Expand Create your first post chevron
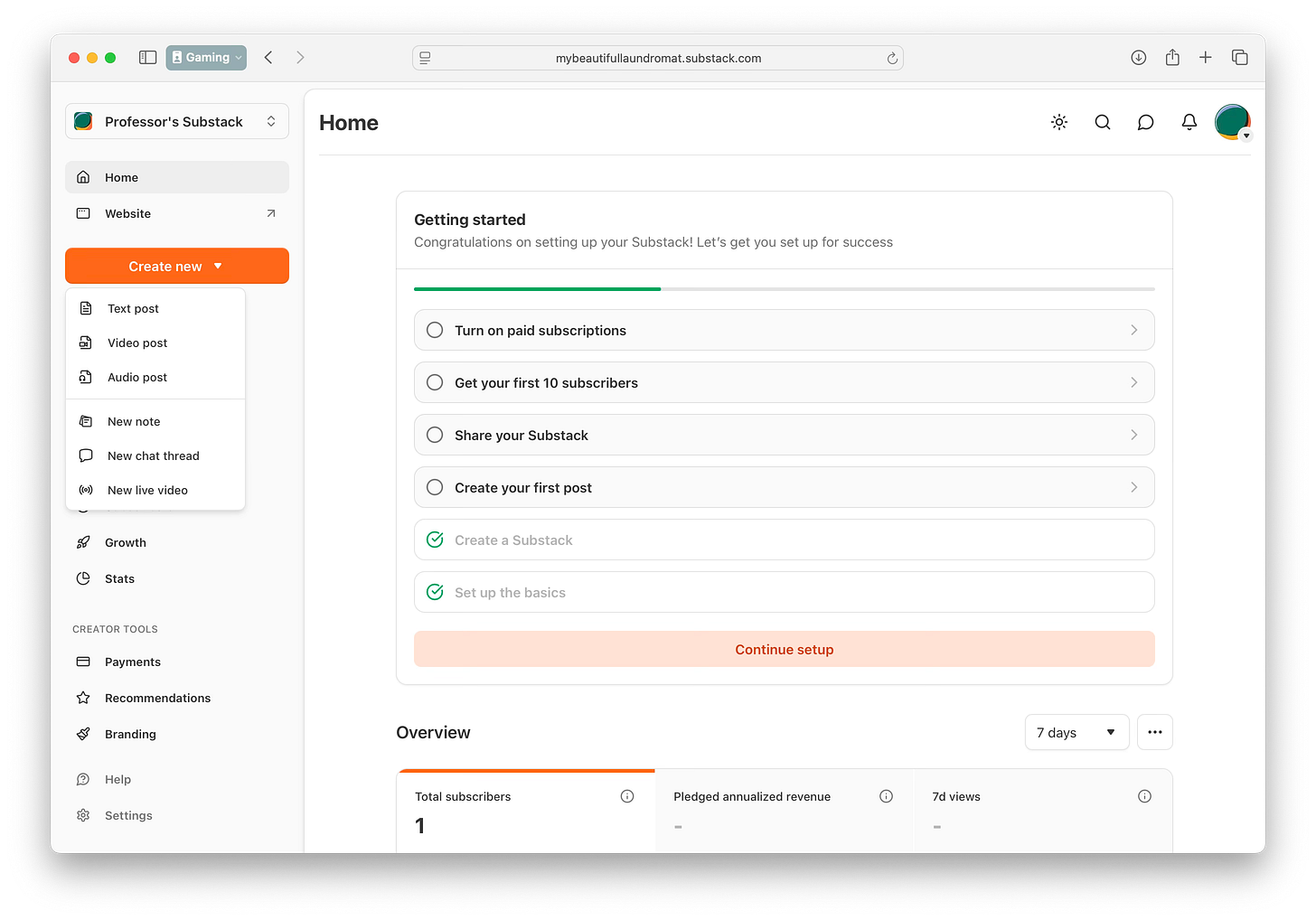1316x920 pixels. tap(1134, 487)
